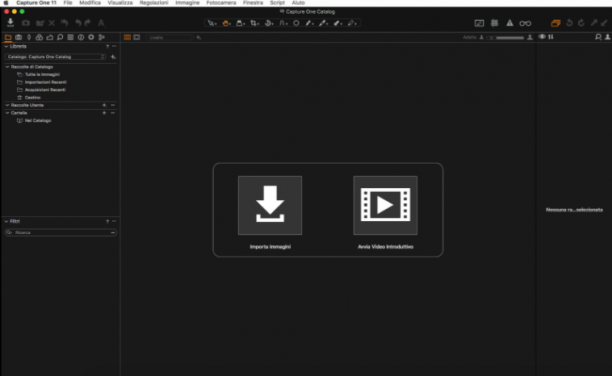Open the Exposure evaluation icon
This screenshot has height=376, width=612.
pos(479,23)
